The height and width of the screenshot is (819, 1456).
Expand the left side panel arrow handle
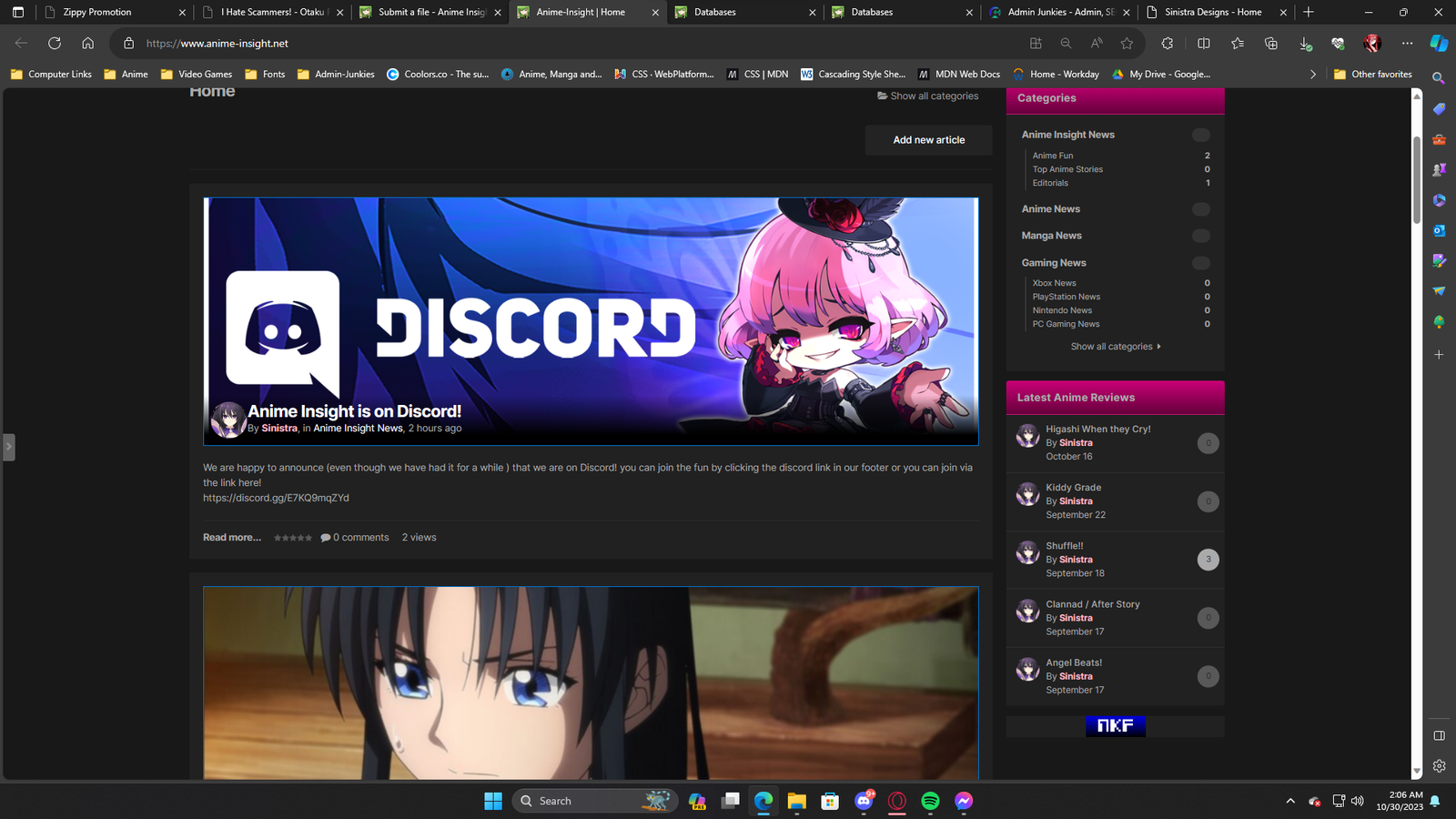pos(8,447)
